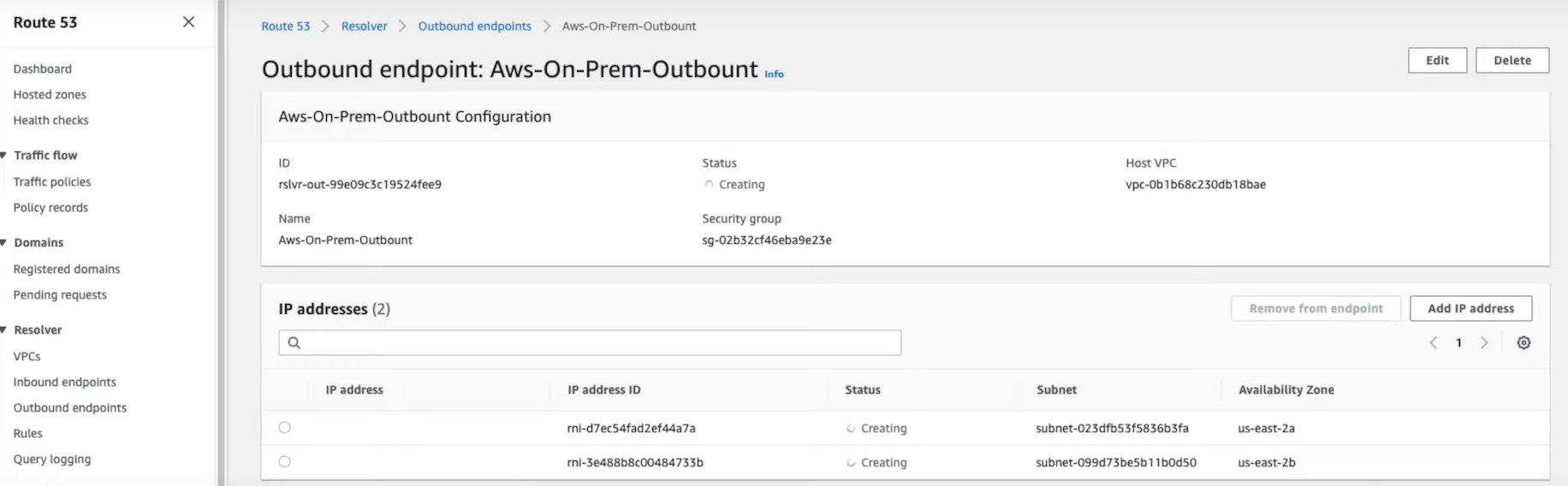Click subnet-023dfb53f5836b3fa cell
Viewport: 1568px width, 486px height.
point(1113,429)
